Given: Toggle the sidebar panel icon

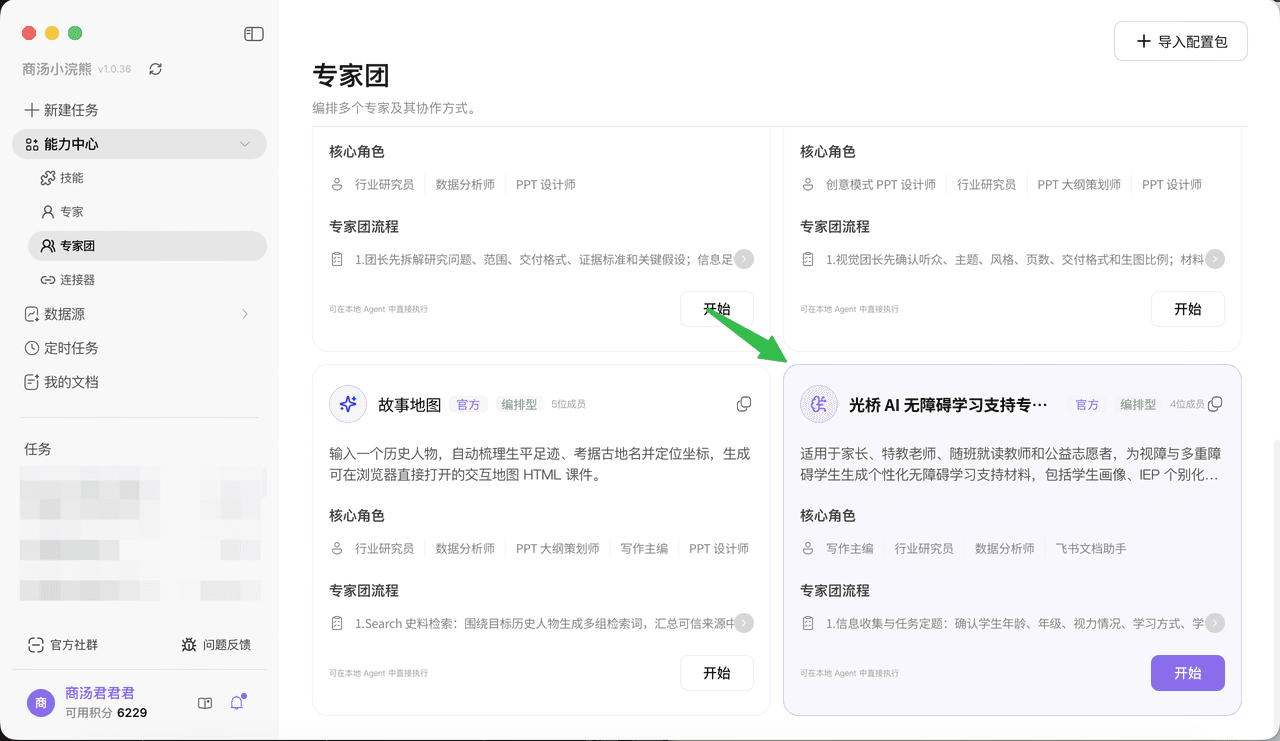Looking at the screenshot, I should pos(254,34).
